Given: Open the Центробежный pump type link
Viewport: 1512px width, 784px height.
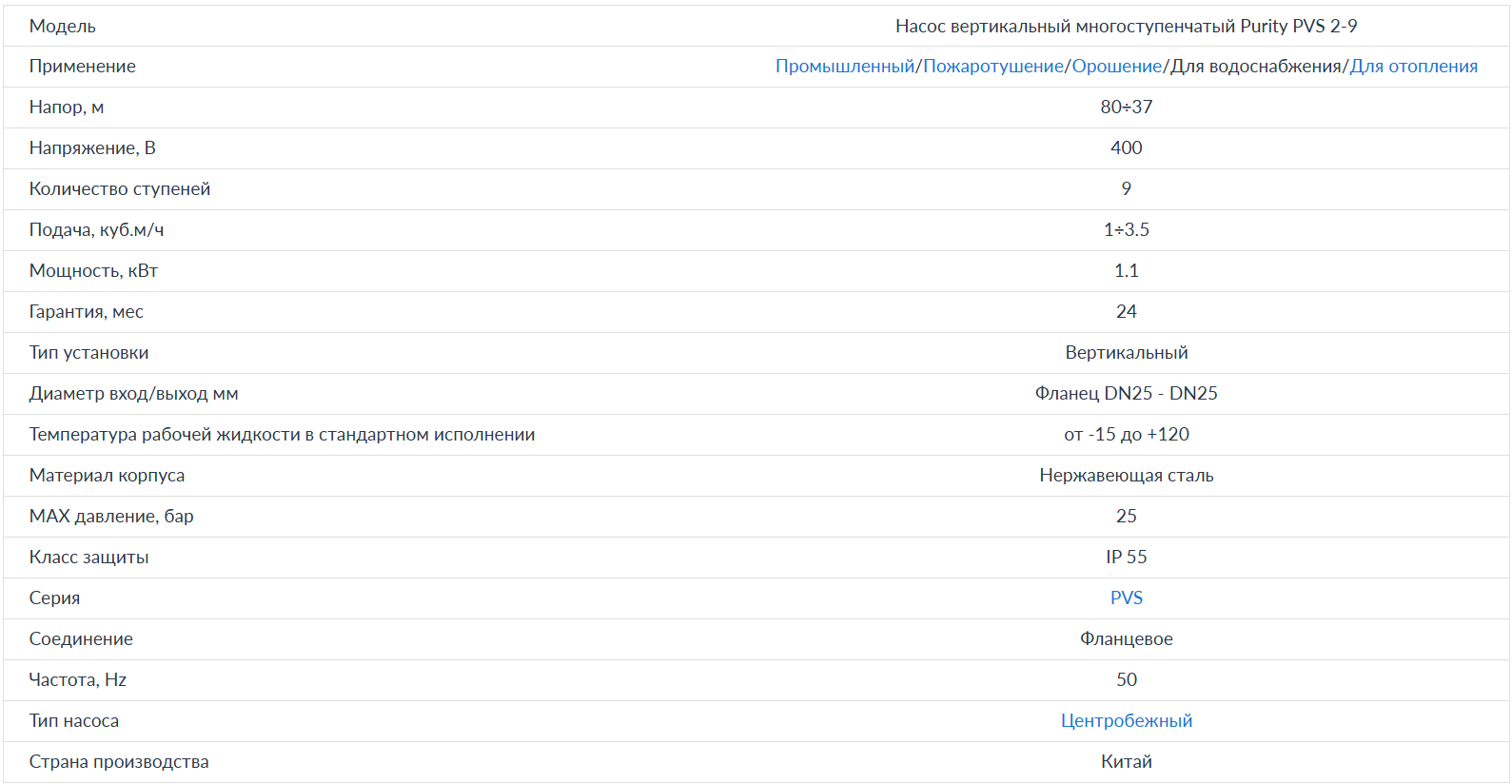Looking at the screenshot, I should click(1127, 721).
